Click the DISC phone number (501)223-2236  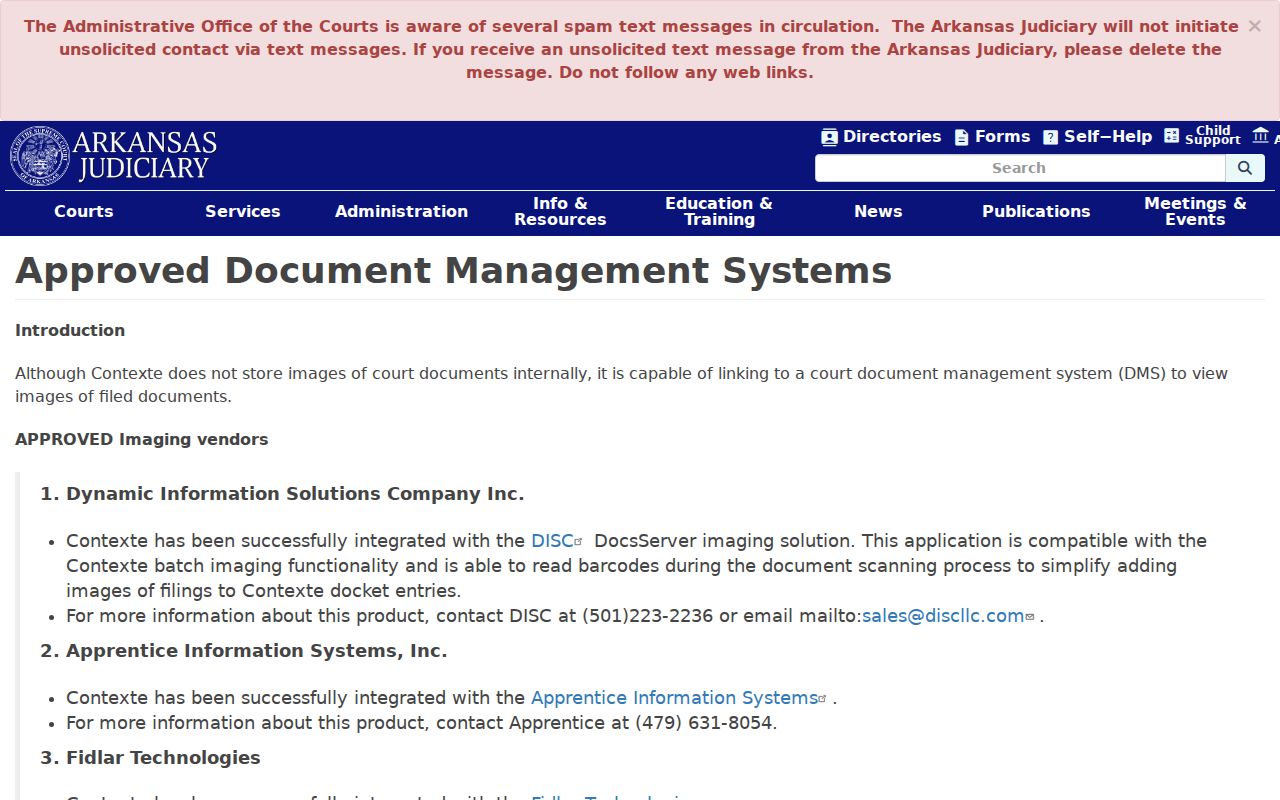point(648,616)
